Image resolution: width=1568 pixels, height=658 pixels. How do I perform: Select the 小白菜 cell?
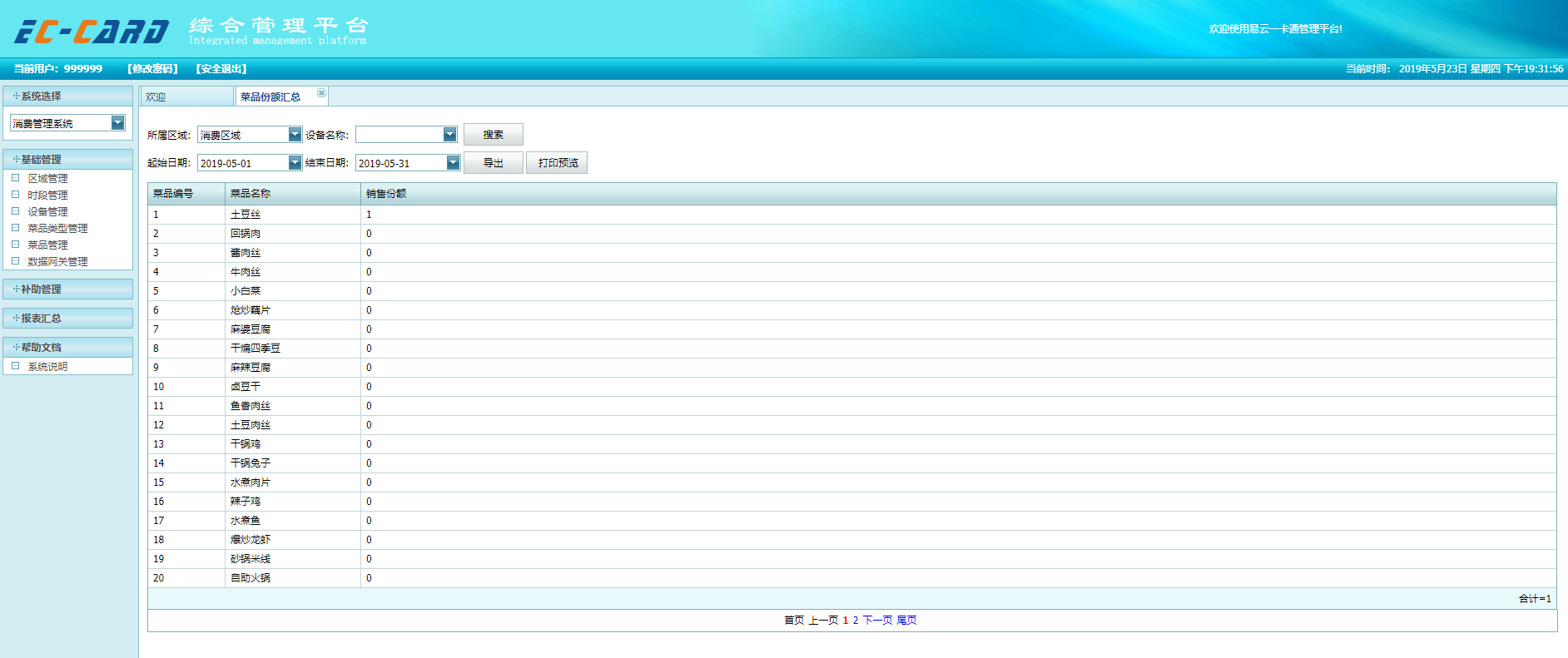pos(293,291)
